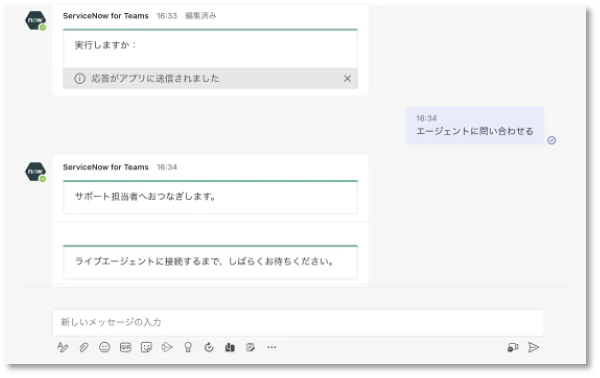Open the GIF picker
Viewport: 600px width, 378px height.
point(126,347)
